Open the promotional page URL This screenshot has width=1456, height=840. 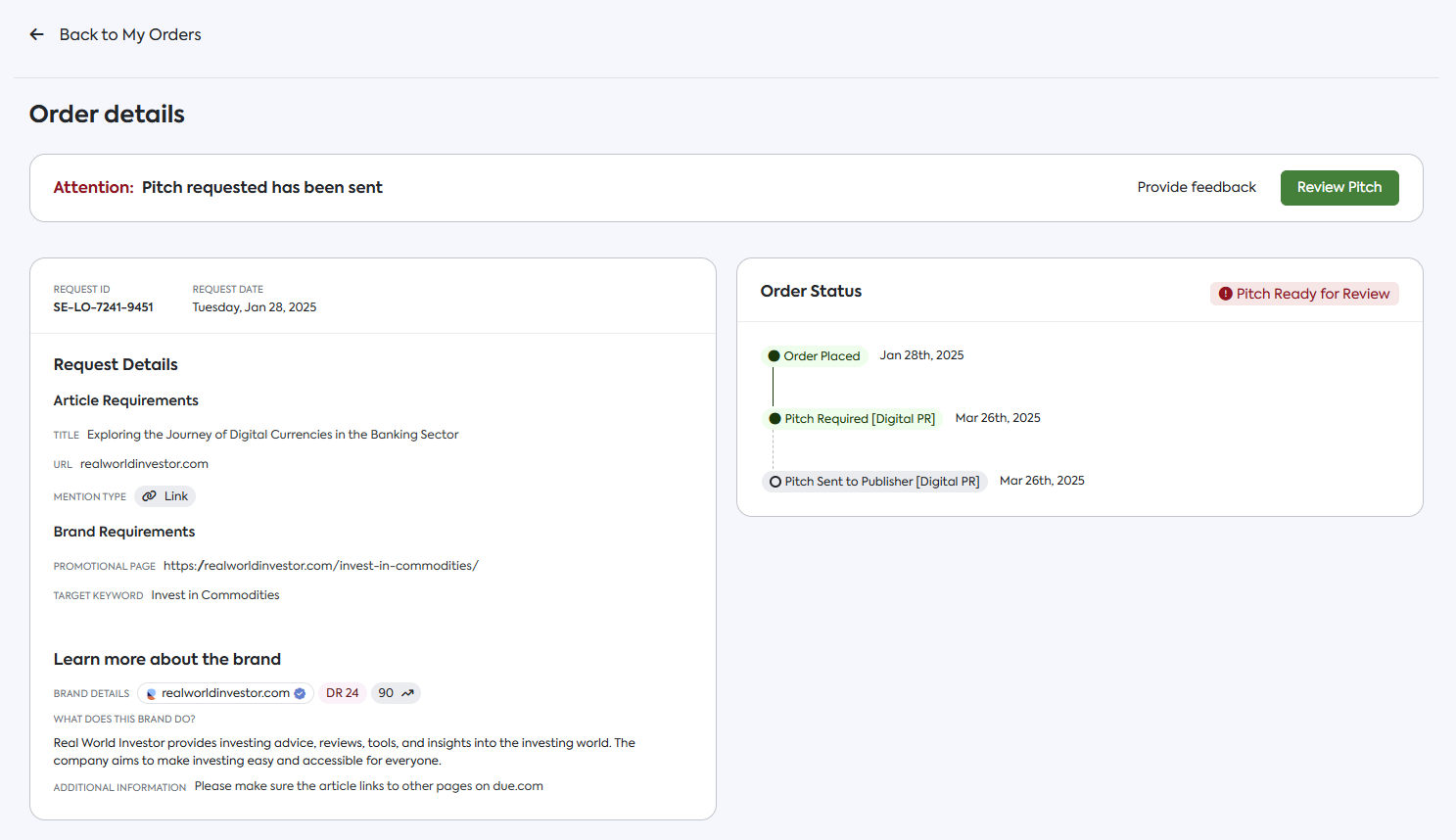coord(320,566)
